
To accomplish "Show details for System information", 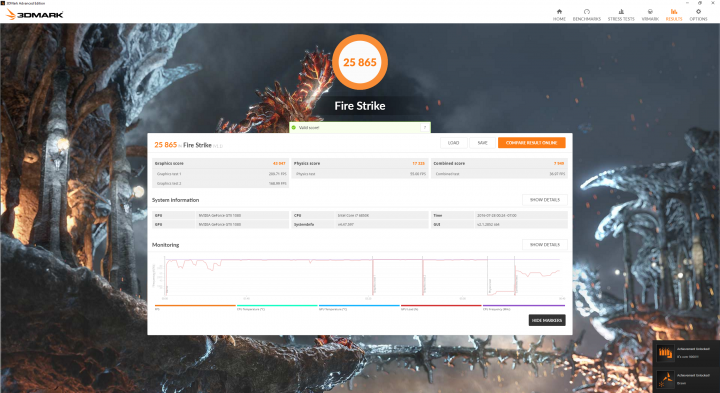I will (x=545, y=200).
